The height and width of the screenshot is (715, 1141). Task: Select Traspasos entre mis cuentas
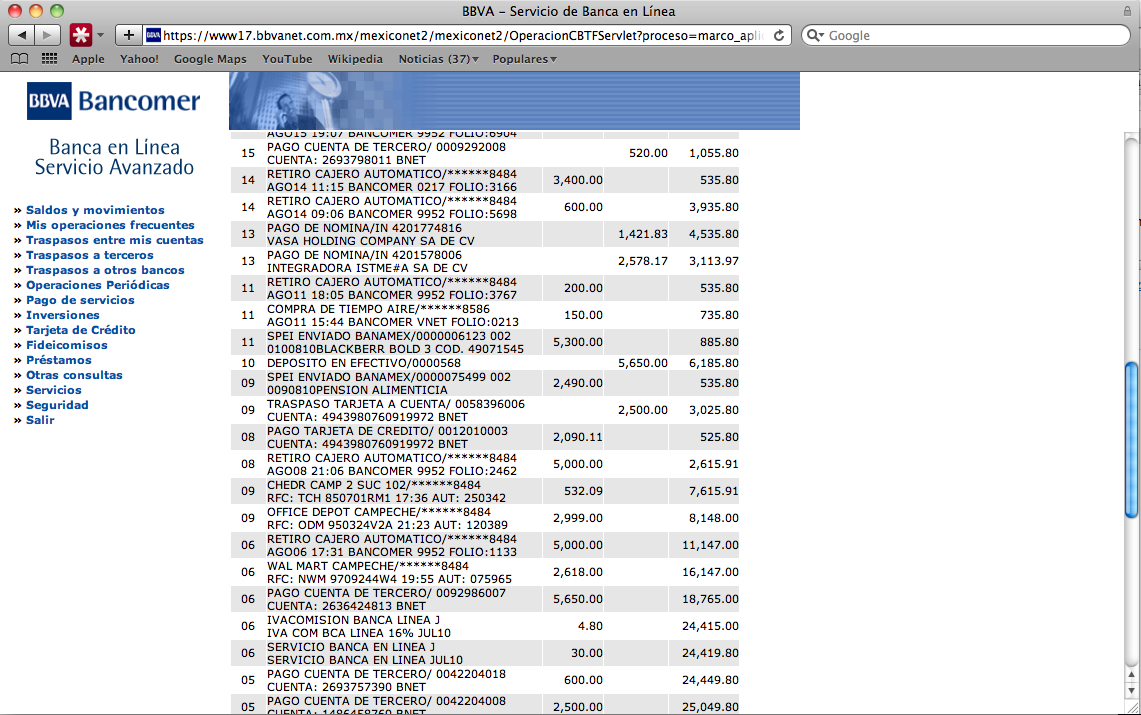pos(115,240)
